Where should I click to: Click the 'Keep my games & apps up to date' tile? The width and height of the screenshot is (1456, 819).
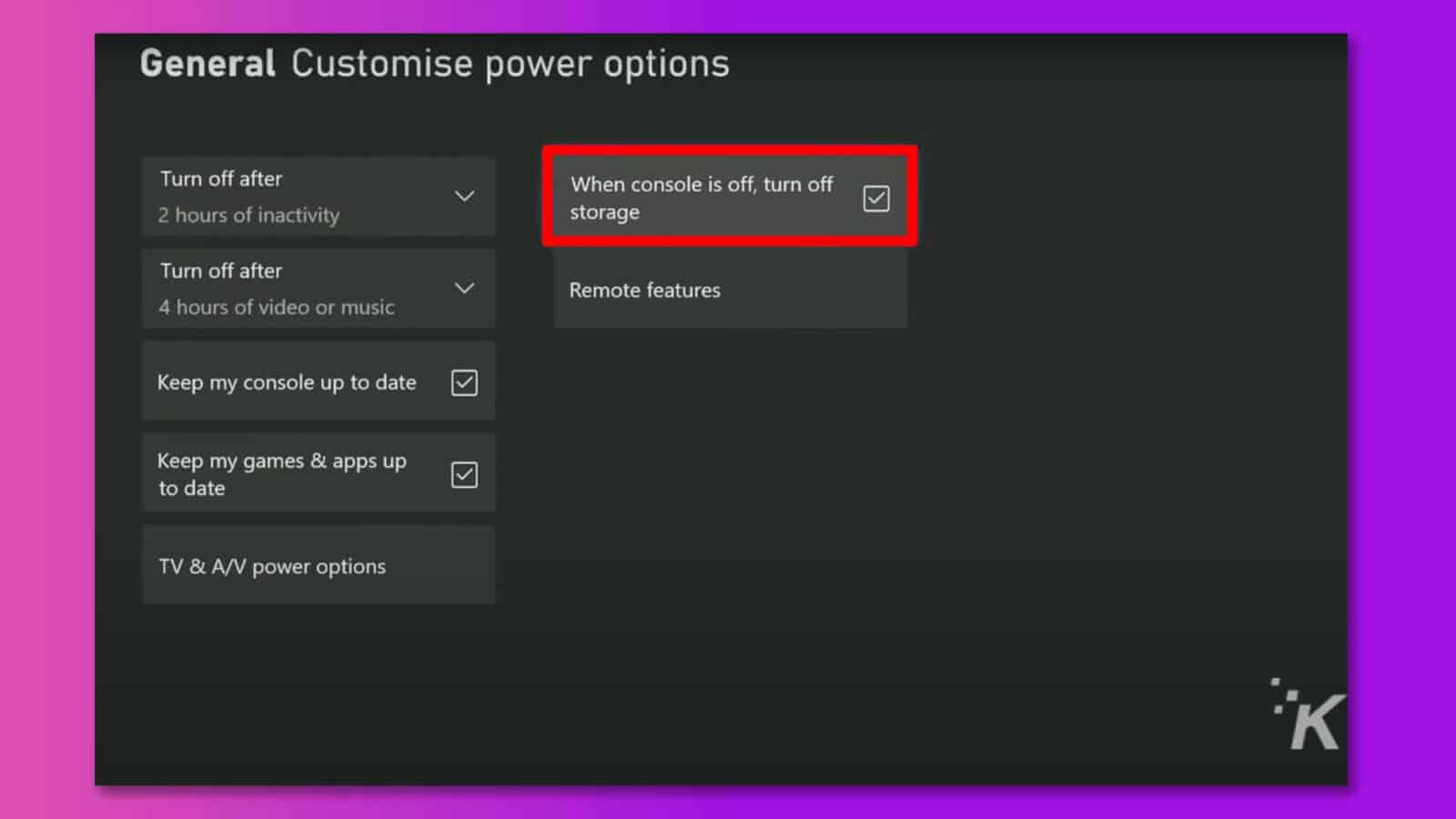click(300, 474)
